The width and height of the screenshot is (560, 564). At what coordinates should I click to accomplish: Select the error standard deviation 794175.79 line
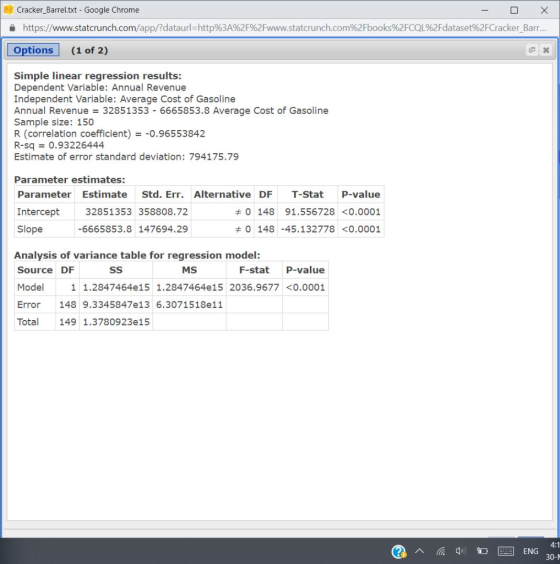point(126,156)
